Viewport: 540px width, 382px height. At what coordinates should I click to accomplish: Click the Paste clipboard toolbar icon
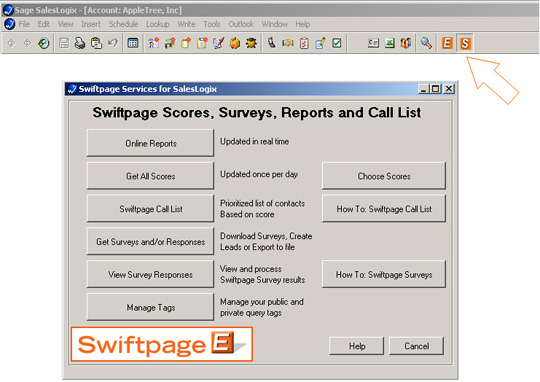pyautogui.click(x=96, y=43)
